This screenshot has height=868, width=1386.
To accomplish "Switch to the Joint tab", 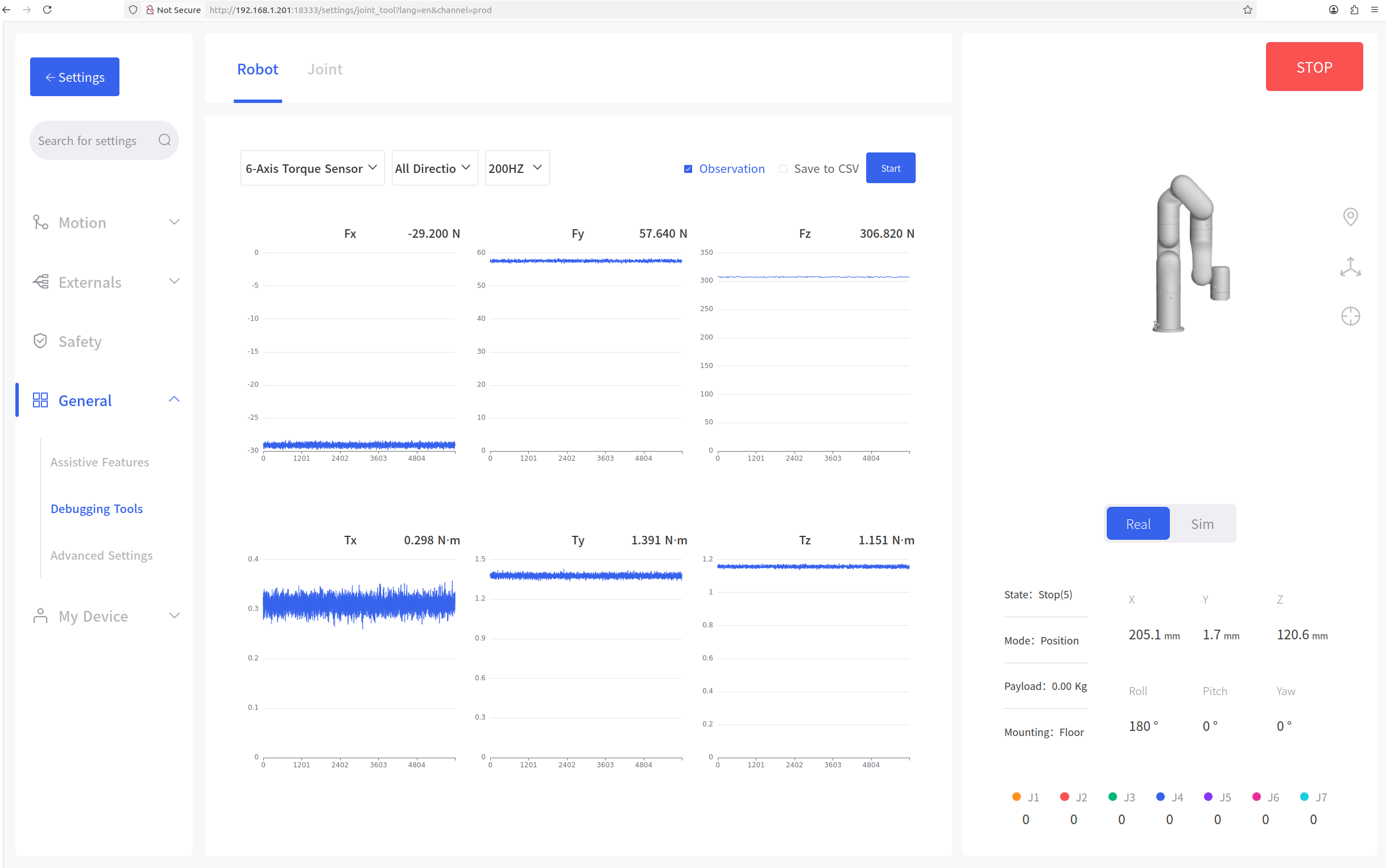I will [325, 69].
